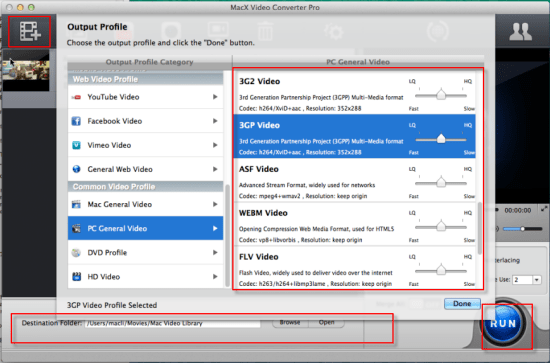The width and height of the screenshot is (550, 363).
Task: Click the category list vertical scrollbar
Action: click(x=227, y=235)
